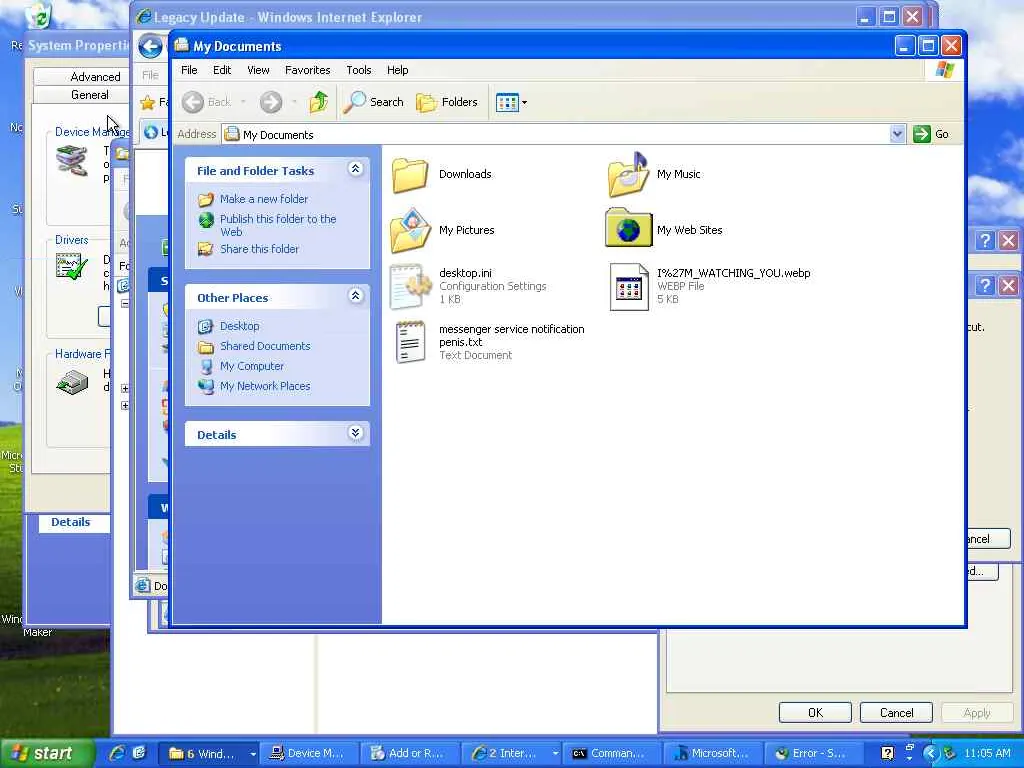
Task: Click the Make a new folder icon
Action: [x=206, y=199]
